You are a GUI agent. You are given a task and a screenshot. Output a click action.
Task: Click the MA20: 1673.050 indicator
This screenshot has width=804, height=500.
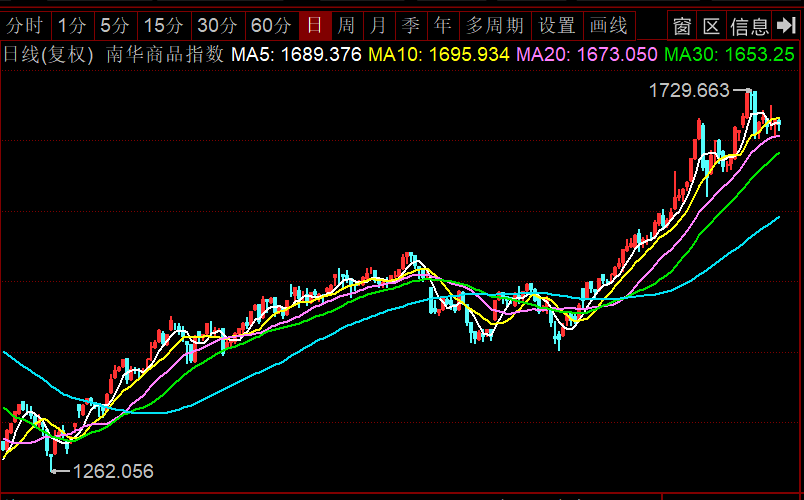coord(587,54)
